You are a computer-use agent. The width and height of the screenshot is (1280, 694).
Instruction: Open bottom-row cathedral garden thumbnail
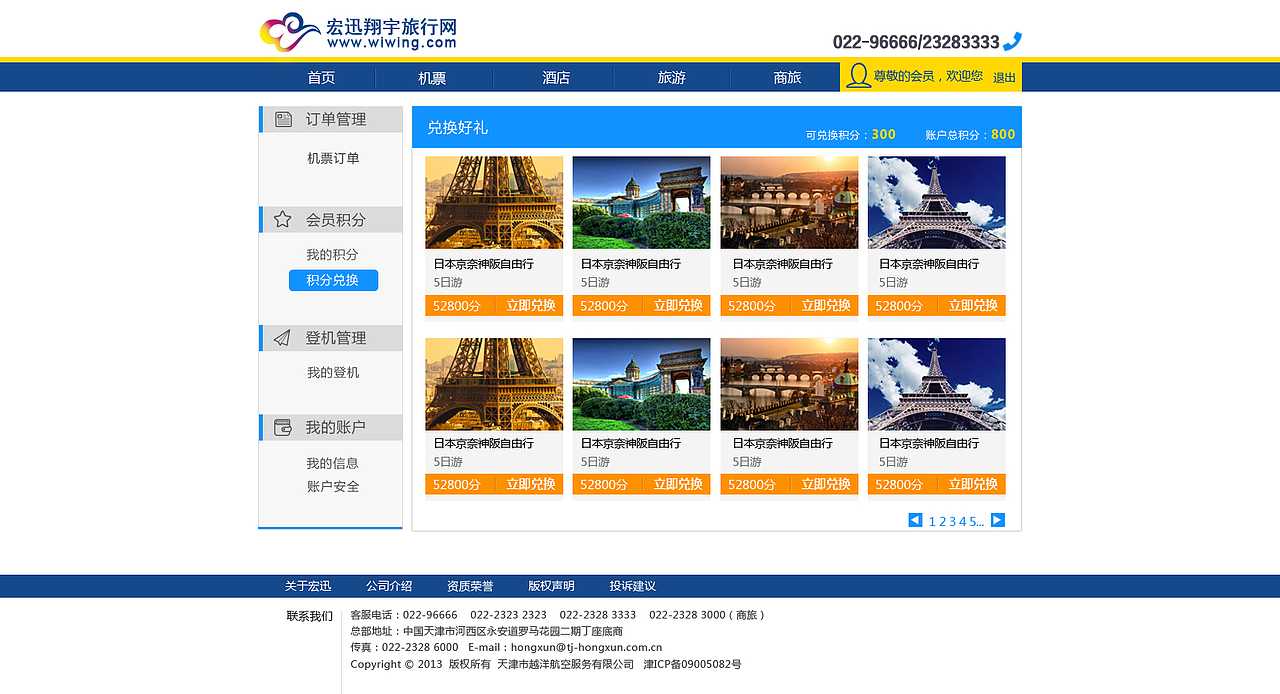tap(642, 384)
